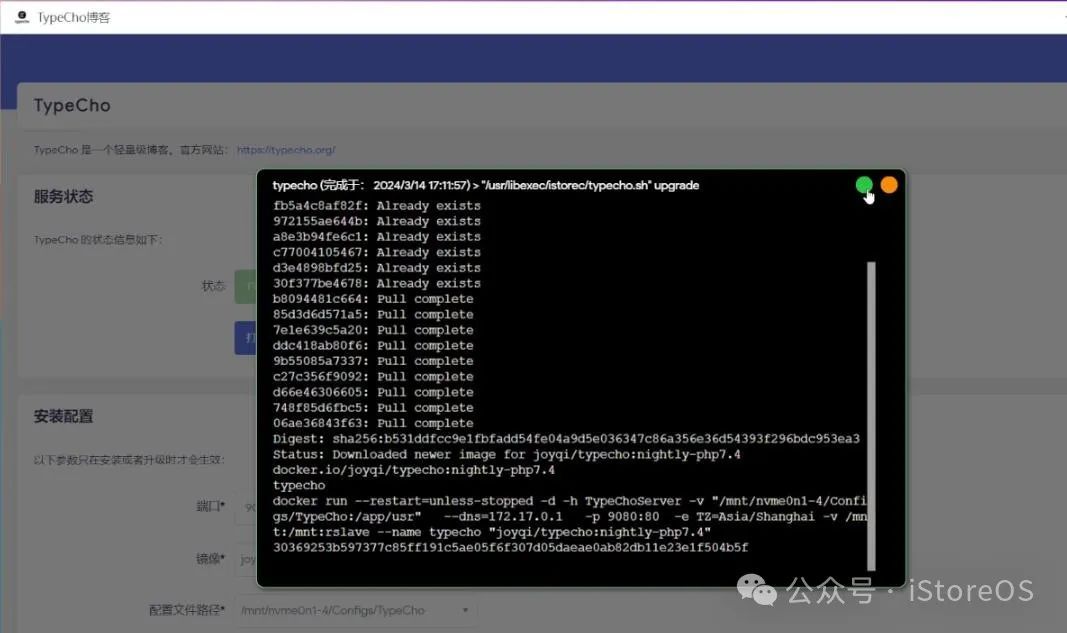Click the green dot button in terminal dialog

click(864, 185)
